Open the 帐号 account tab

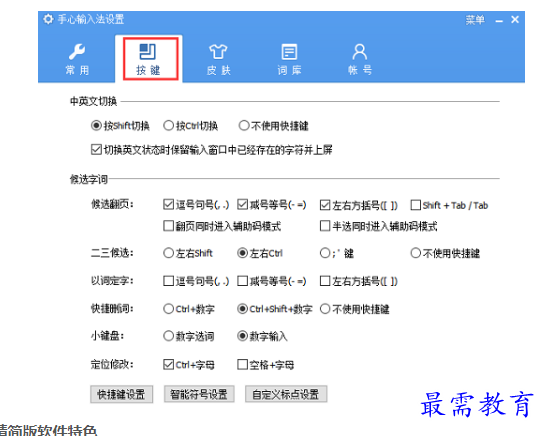click(x=360, y=59)
